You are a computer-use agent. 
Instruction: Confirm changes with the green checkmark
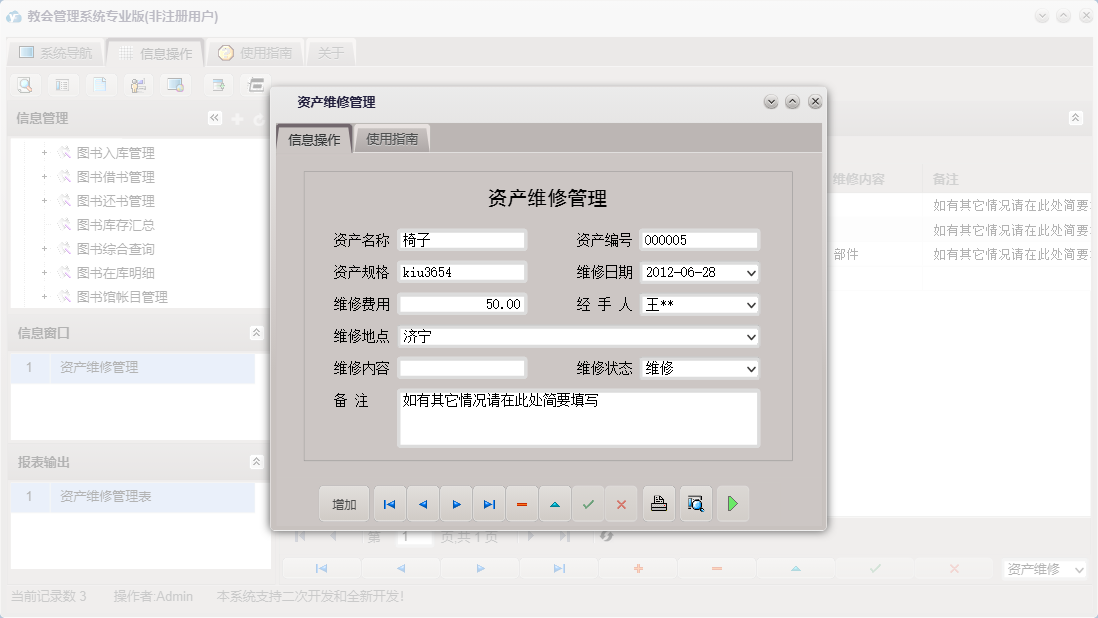coord(588,504)
